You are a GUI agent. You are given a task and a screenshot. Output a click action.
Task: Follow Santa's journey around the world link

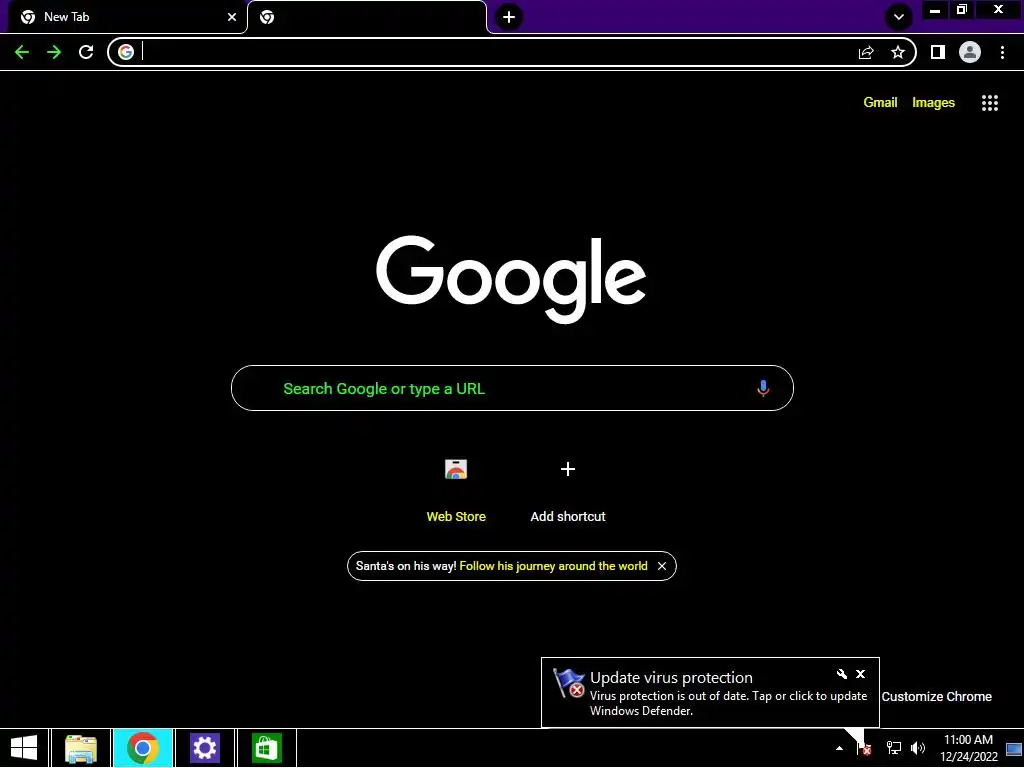pos(553,566)
